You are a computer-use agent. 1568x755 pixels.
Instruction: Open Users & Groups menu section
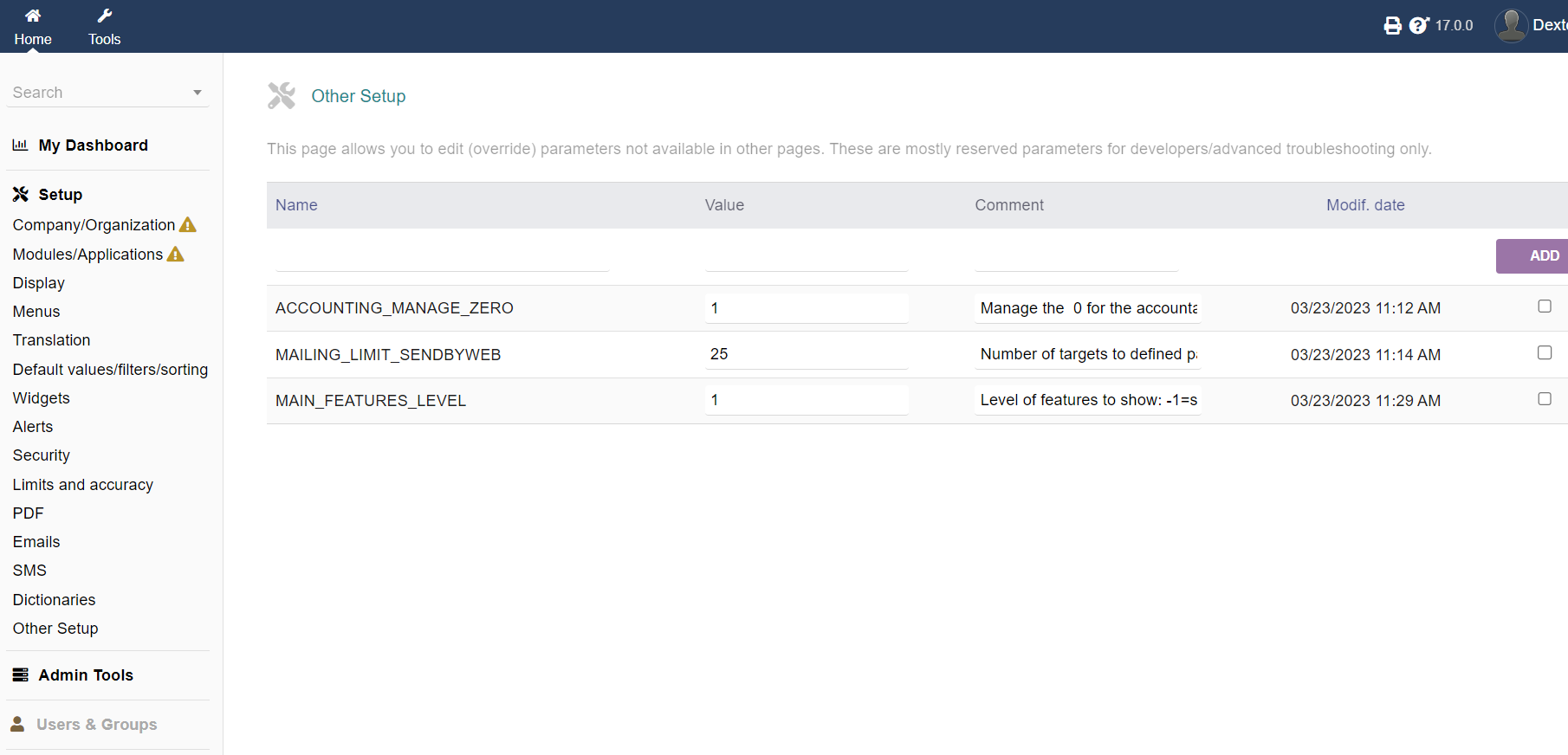coord(97,725)
